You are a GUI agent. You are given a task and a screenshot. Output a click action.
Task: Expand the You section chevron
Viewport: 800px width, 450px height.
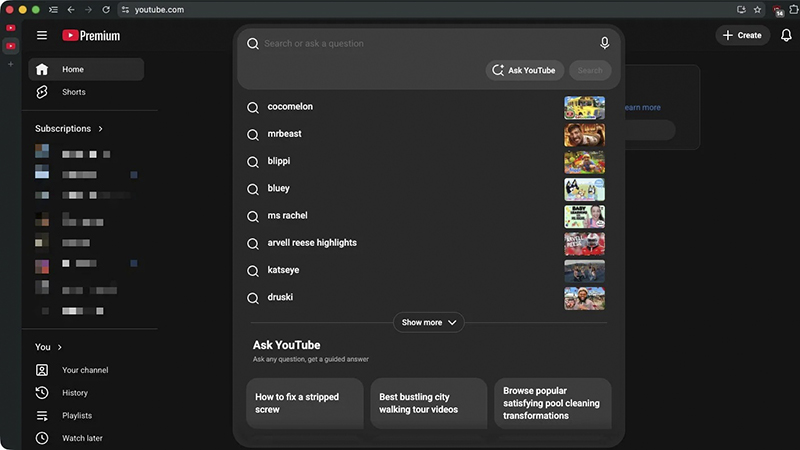60,347
